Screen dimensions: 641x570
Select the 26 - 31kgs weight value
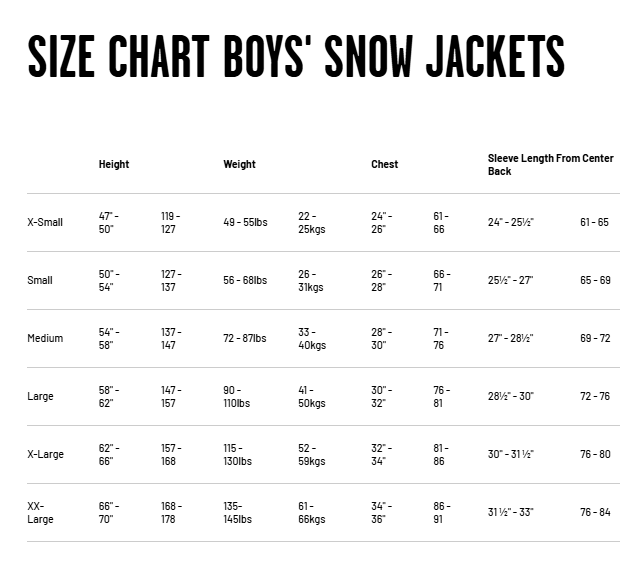(310, 280)
